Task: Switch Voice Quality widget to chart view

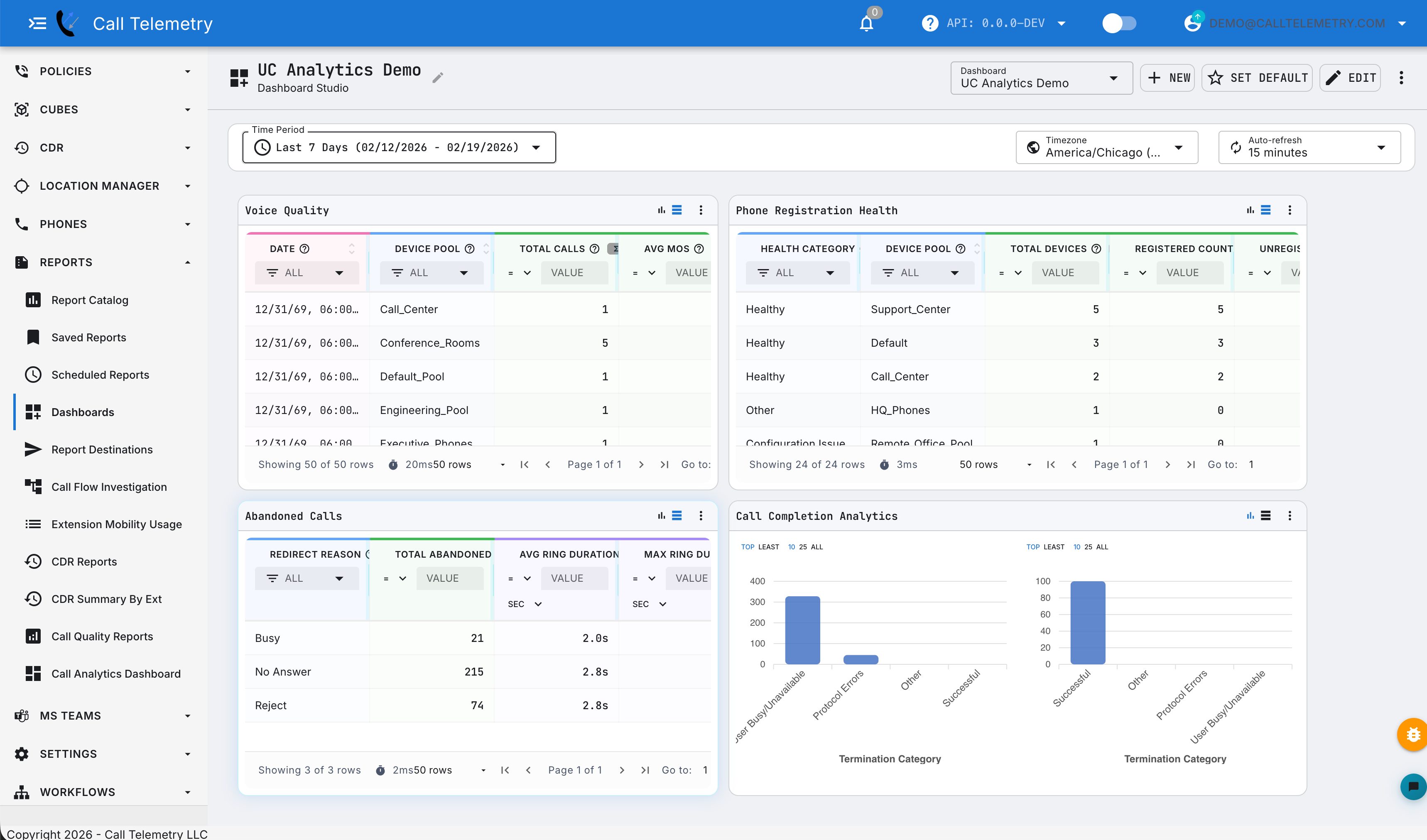Action: 662,210
